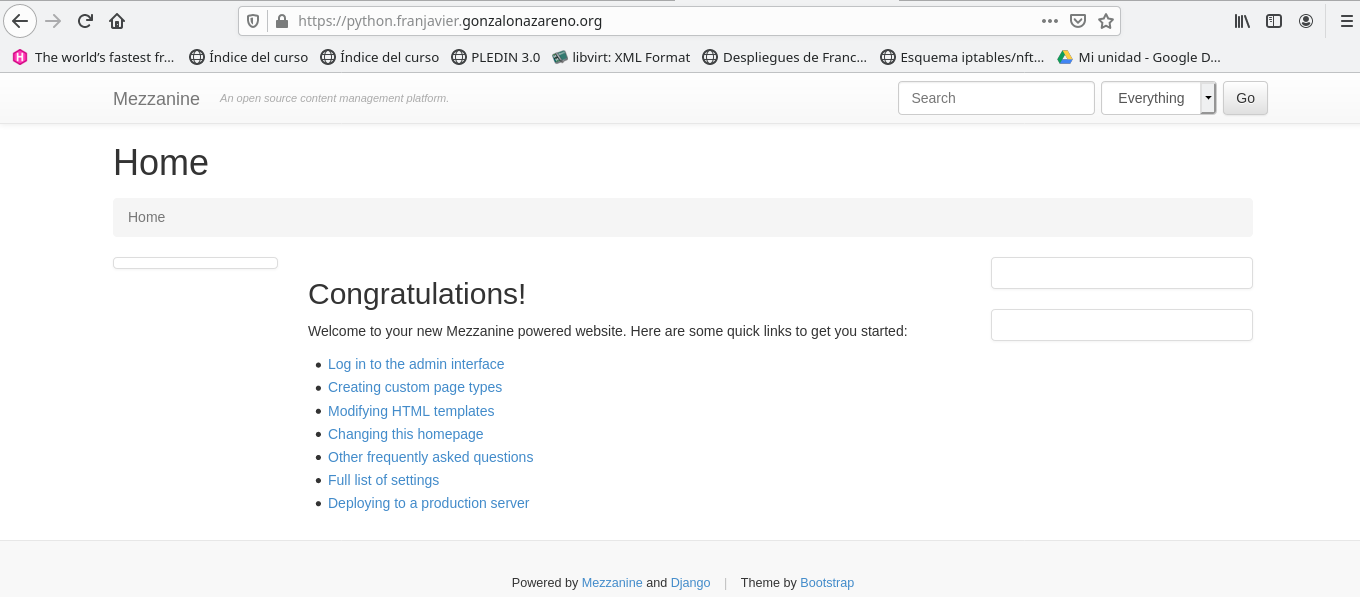Go back using the browser back arrow

pyautogui.click(x=20, y=21)
